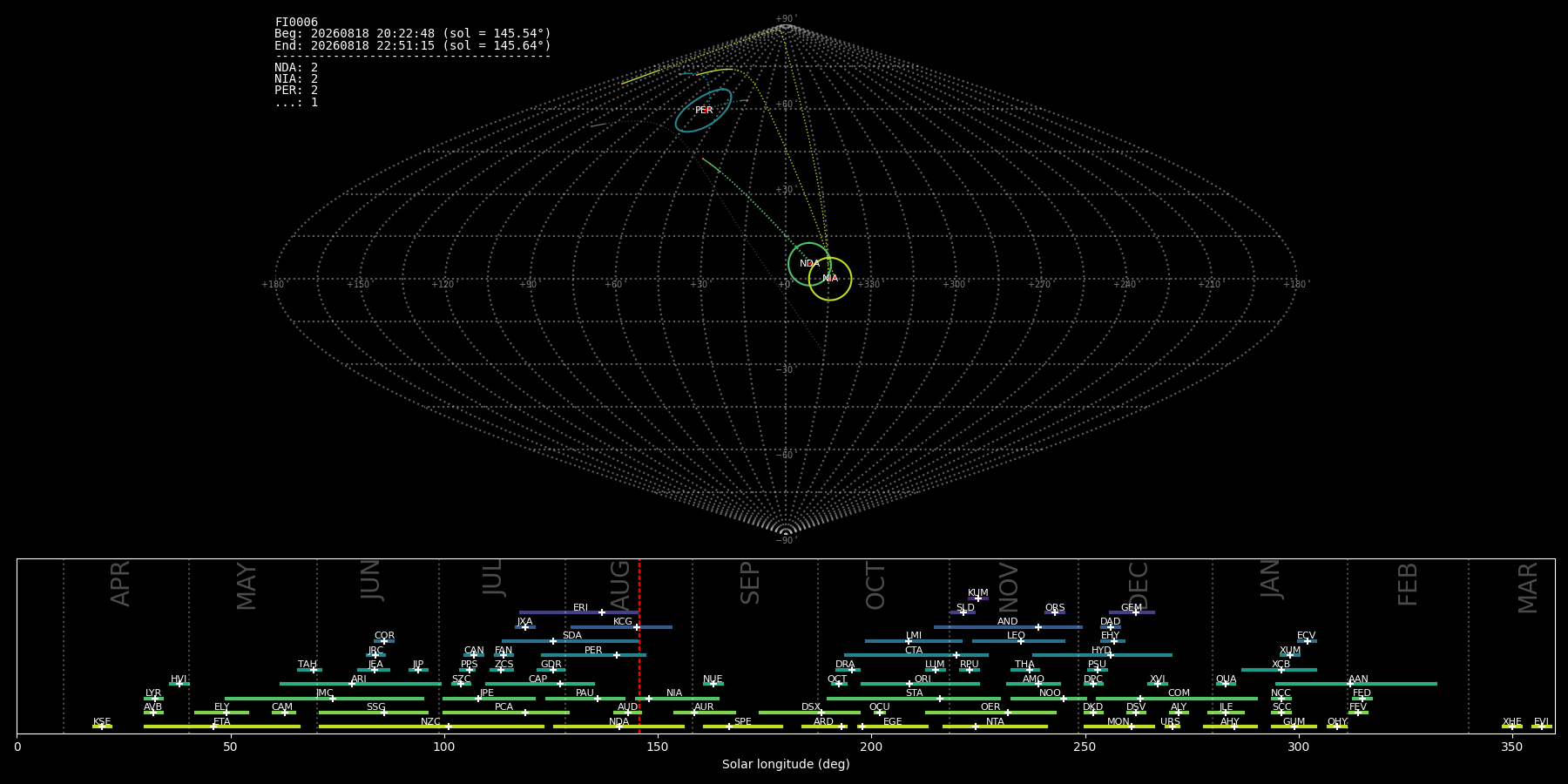Click the '150' solar longitude tick label

coord(658,747)
